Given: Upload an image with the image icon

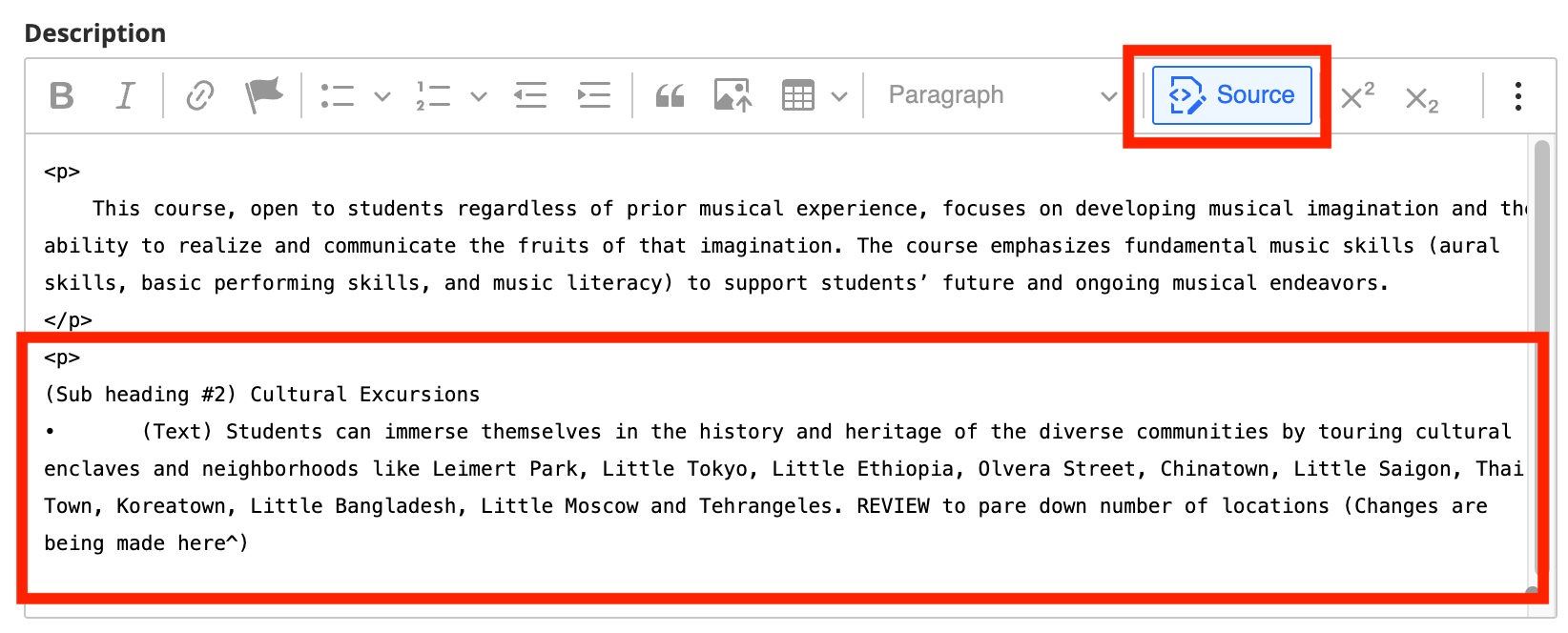Looking at the screenshot, I should coord(732,95).
